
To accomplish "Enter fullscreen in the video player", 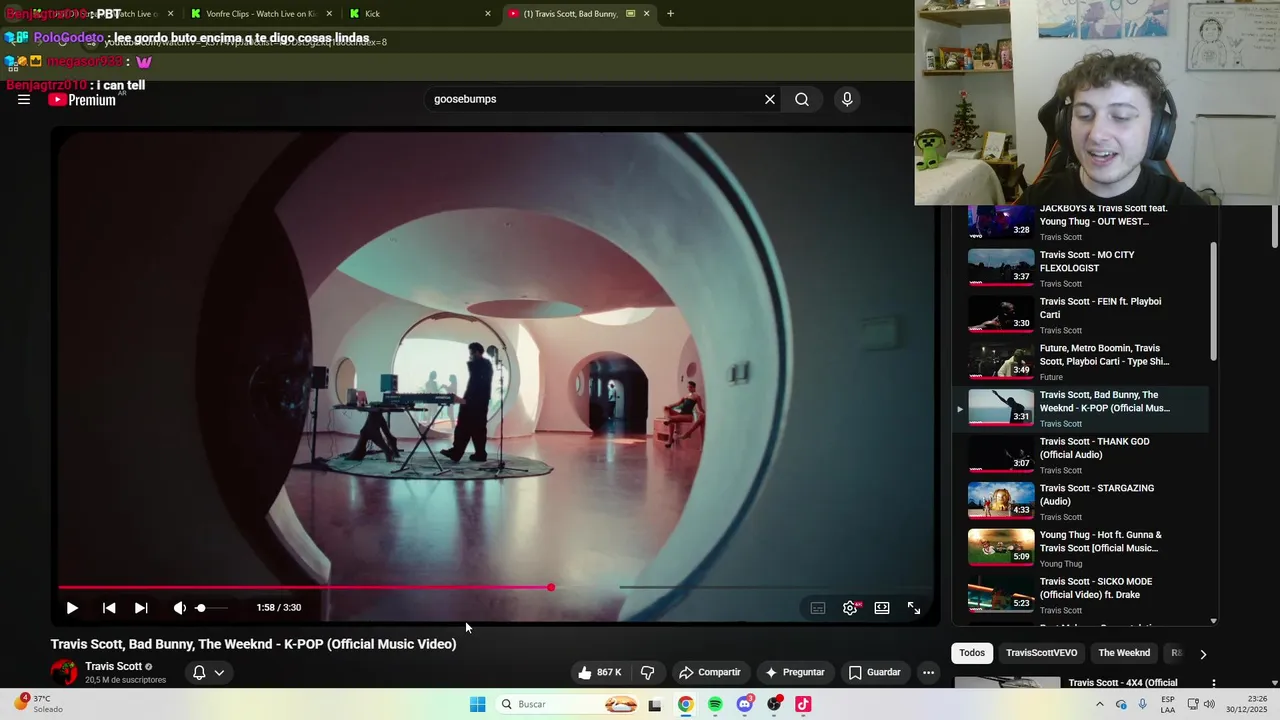I will 914,607.
